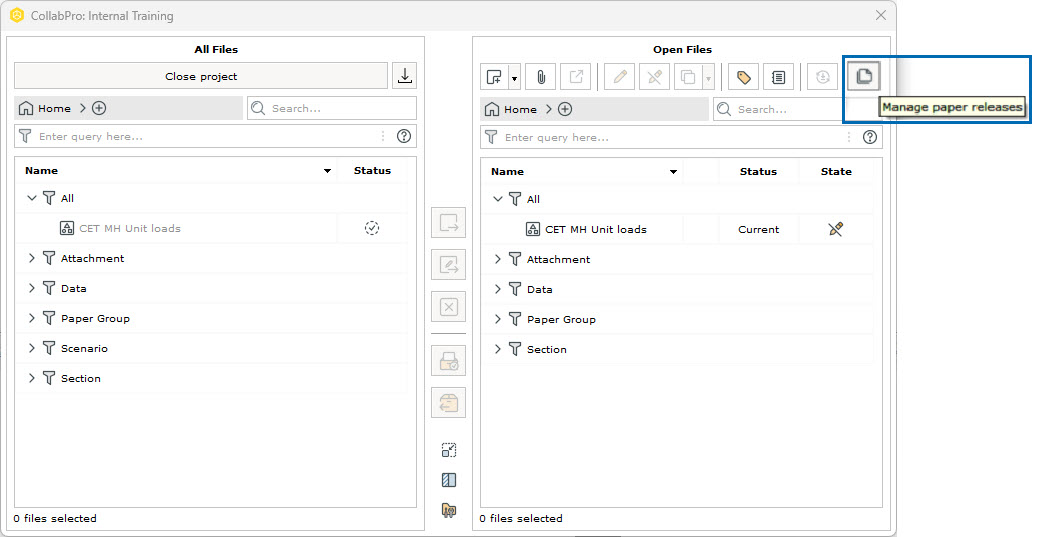Click the open-for-edit transfer icon in center column
Image resolution: width=1039 pixels, height=537 pixels.
[x=449, y=265]
